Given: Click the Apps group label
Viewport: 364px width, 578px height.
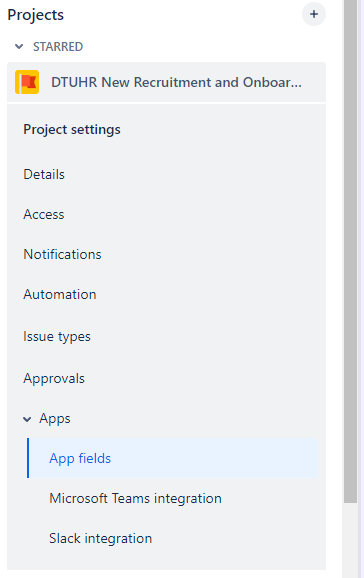Looking at the screenshot, I should pyautogui.click(x=55, y=419).
